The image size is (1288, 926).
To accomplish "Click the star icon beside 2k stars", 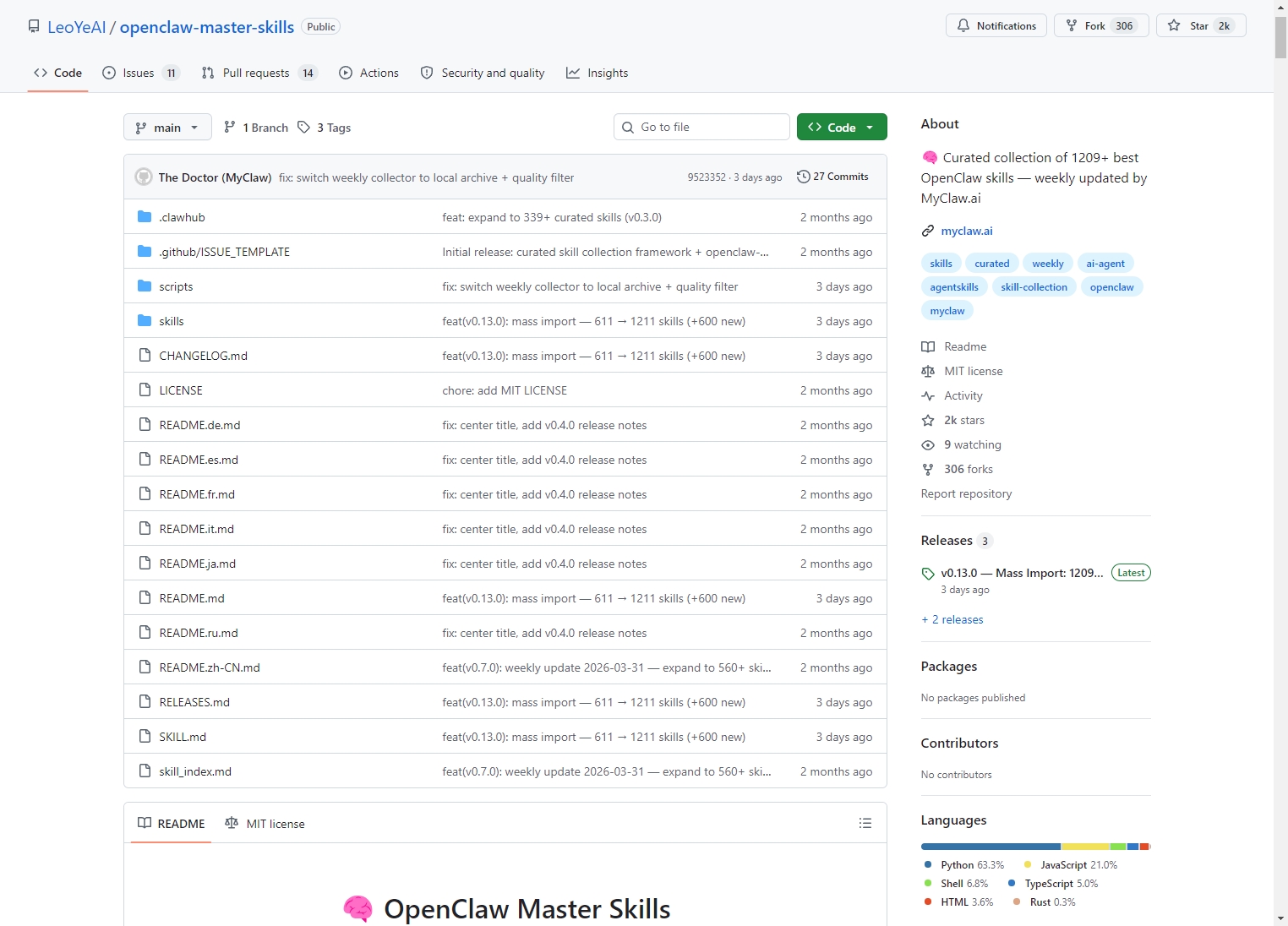I will tap(928, 420).
